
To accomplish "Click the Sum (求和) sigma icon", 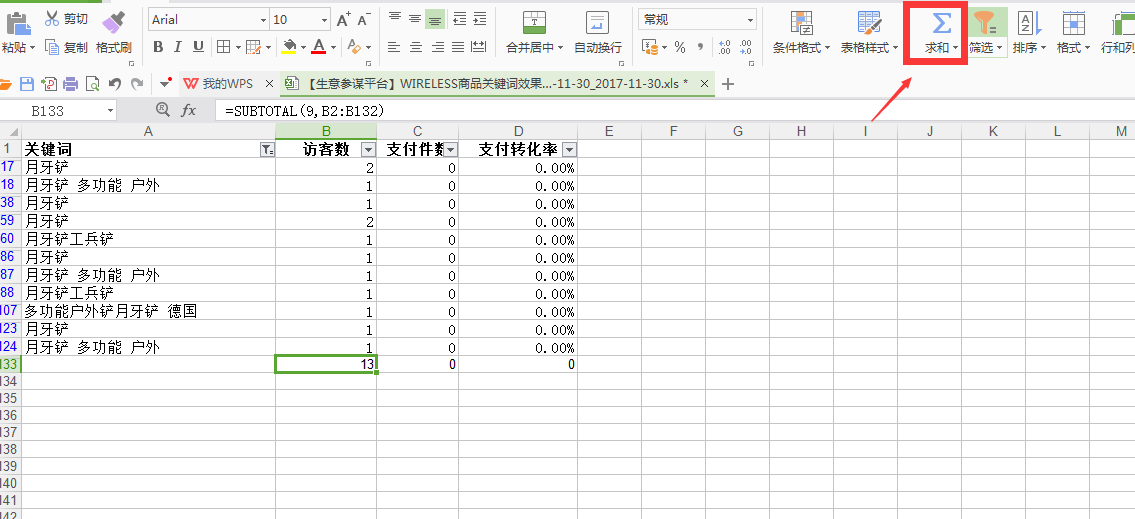I will pos(940,22).
